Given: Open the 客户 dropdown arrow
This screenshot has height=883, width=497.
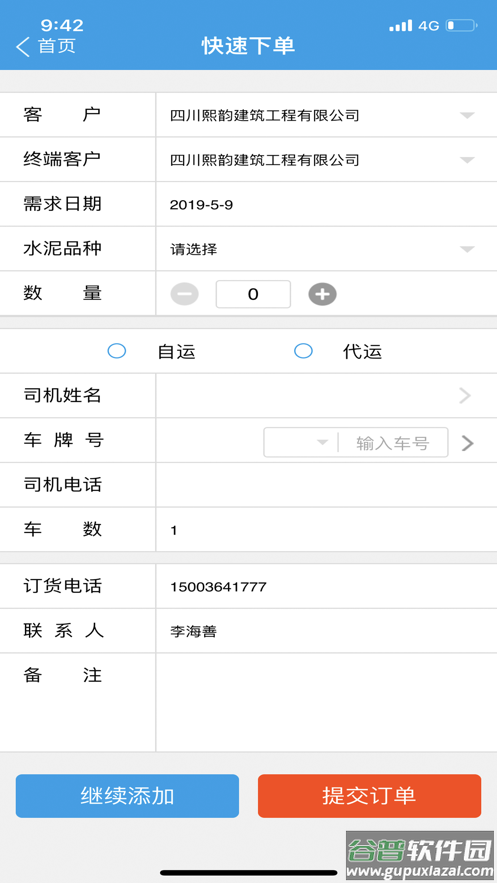Looking at the screenshot, I should pos(467,115).
